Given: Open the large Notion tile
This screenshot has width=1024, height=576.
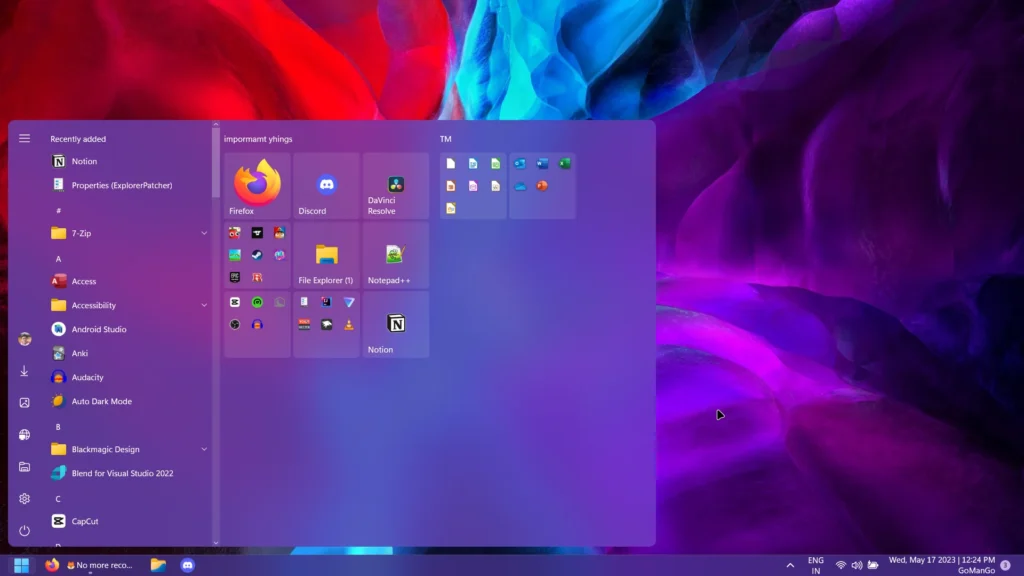Looking at the screenshot, I should click(396, 324).
